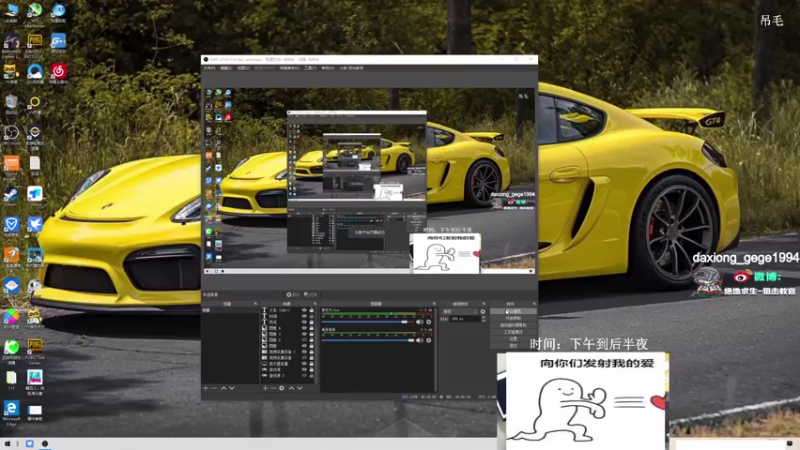This screenshot has width=800, height=450.
Task: Move scene up in Scenes list
Action: 223,388
